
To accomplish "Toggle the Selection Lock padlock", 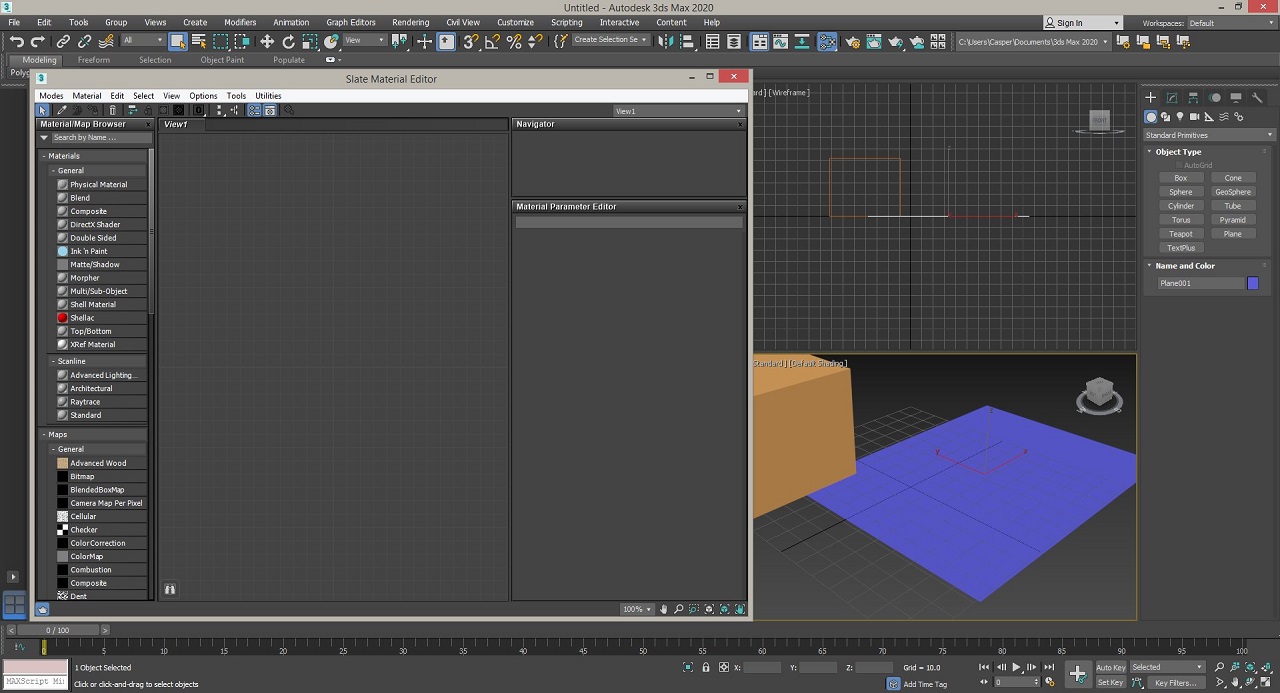I will (x=706, y=667).
